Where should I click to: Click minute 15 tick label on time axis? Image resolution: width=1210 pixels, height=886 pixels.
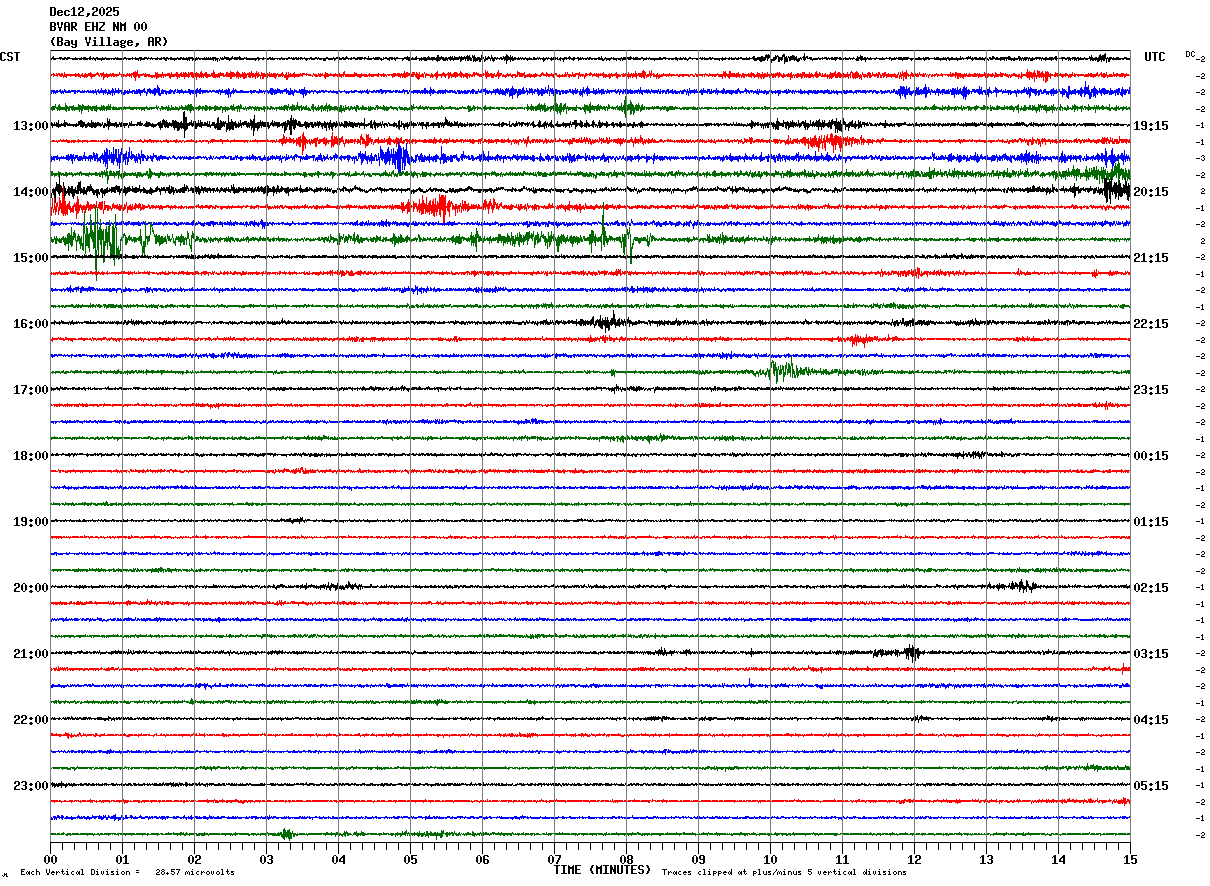click(1130, 859)
